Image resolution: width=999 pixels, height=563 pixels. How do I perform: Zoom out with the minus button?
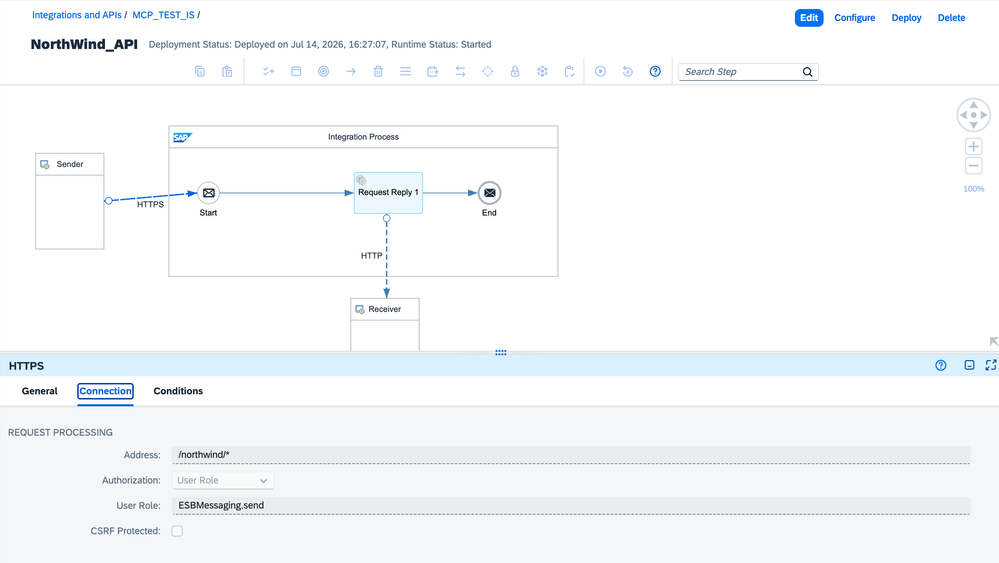(x=974, y=166)
